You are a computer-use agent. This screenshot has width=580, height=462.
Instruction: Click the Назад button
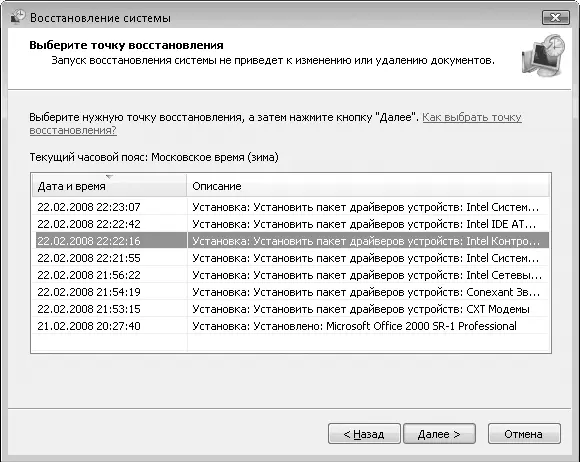click(x=364, y=434)
